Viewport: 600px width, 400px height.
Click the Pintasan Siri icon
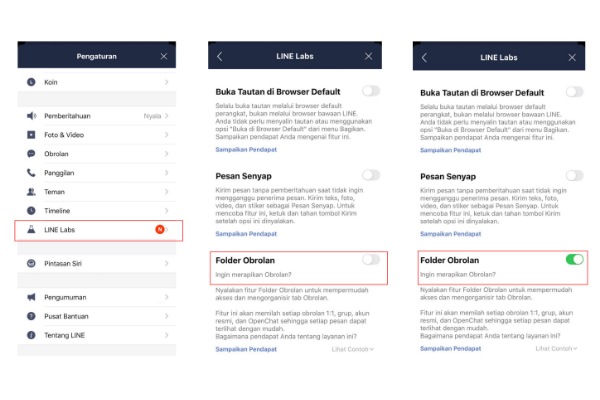pyautogui.click(x=31, y=264)
